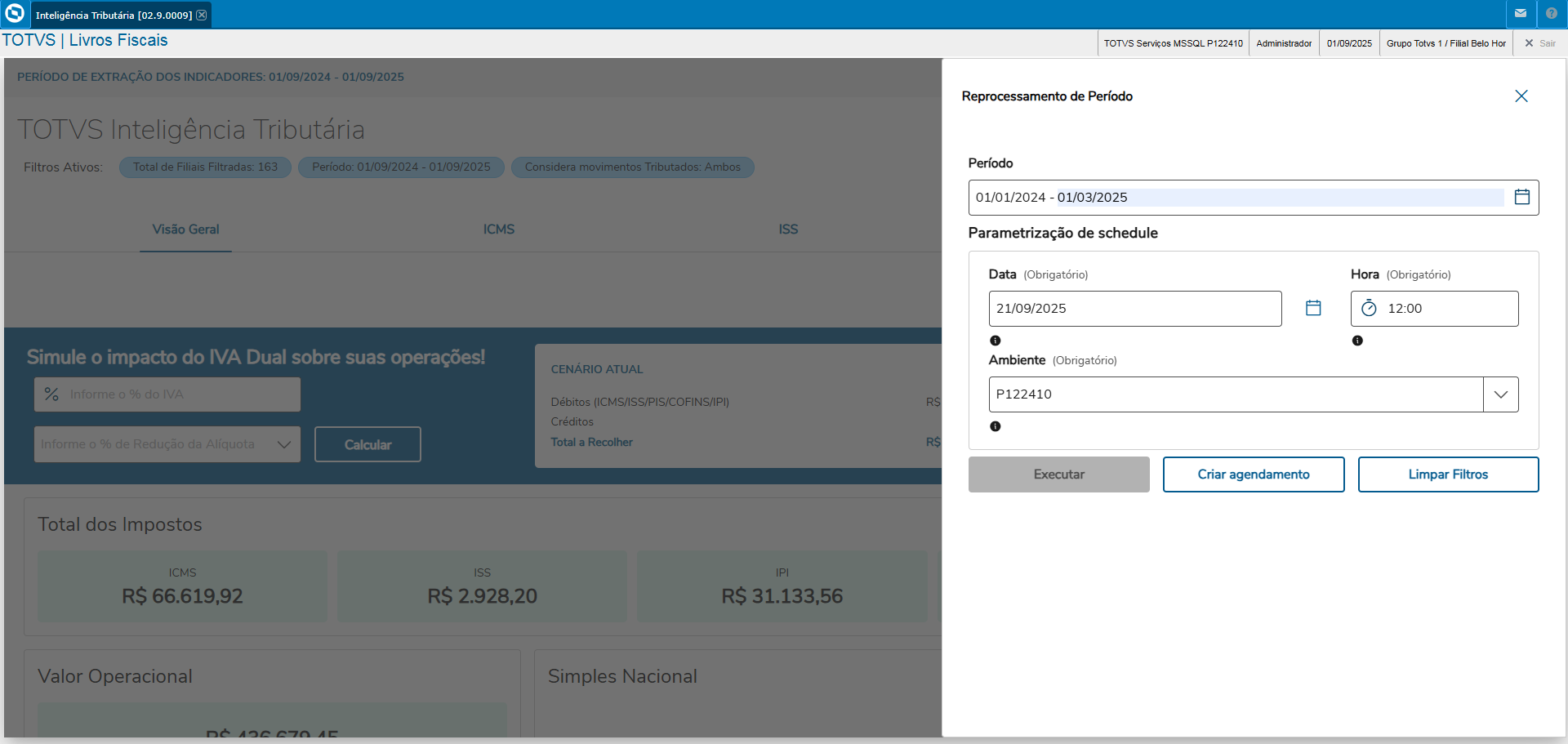Click the Débitos (ICMS/ISS/PIS/COFINS/IPI) text
The image size is (1568, 744).
tap(640, 402)
